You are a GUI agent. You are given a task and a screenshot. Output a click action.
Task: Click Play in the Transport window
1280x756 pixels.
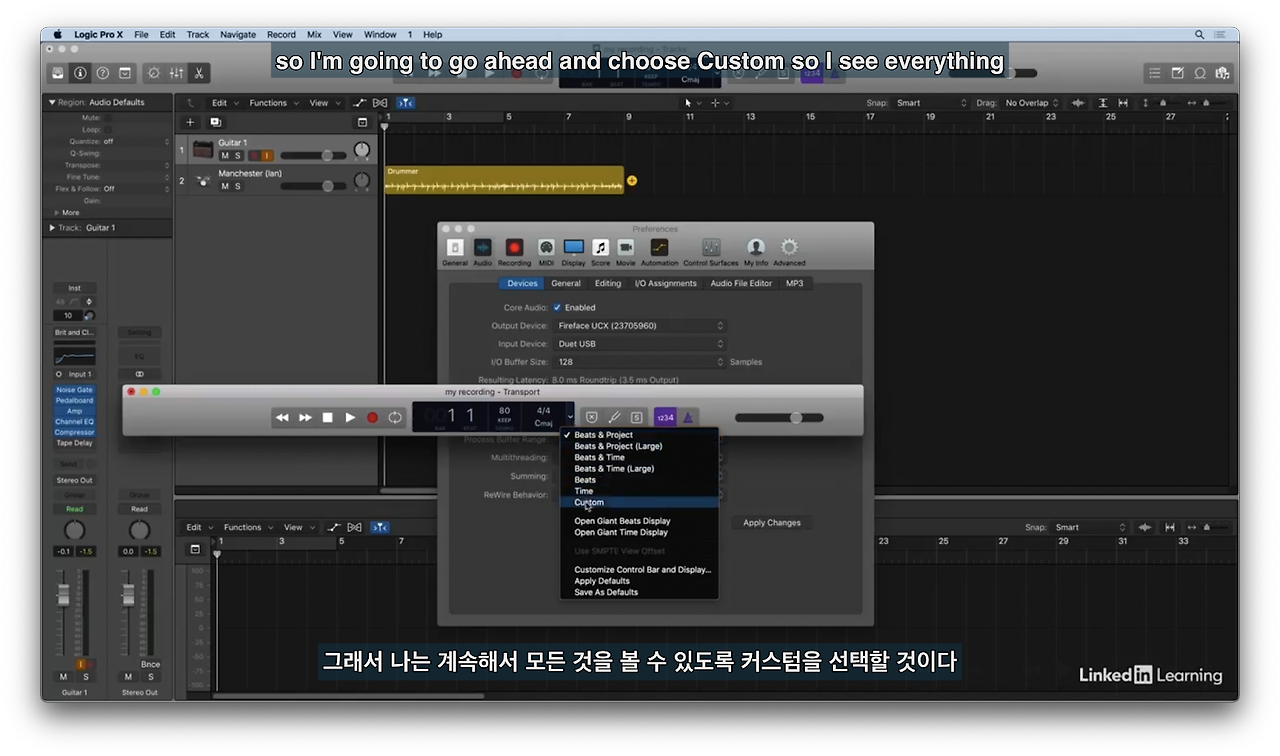[350, 417]
